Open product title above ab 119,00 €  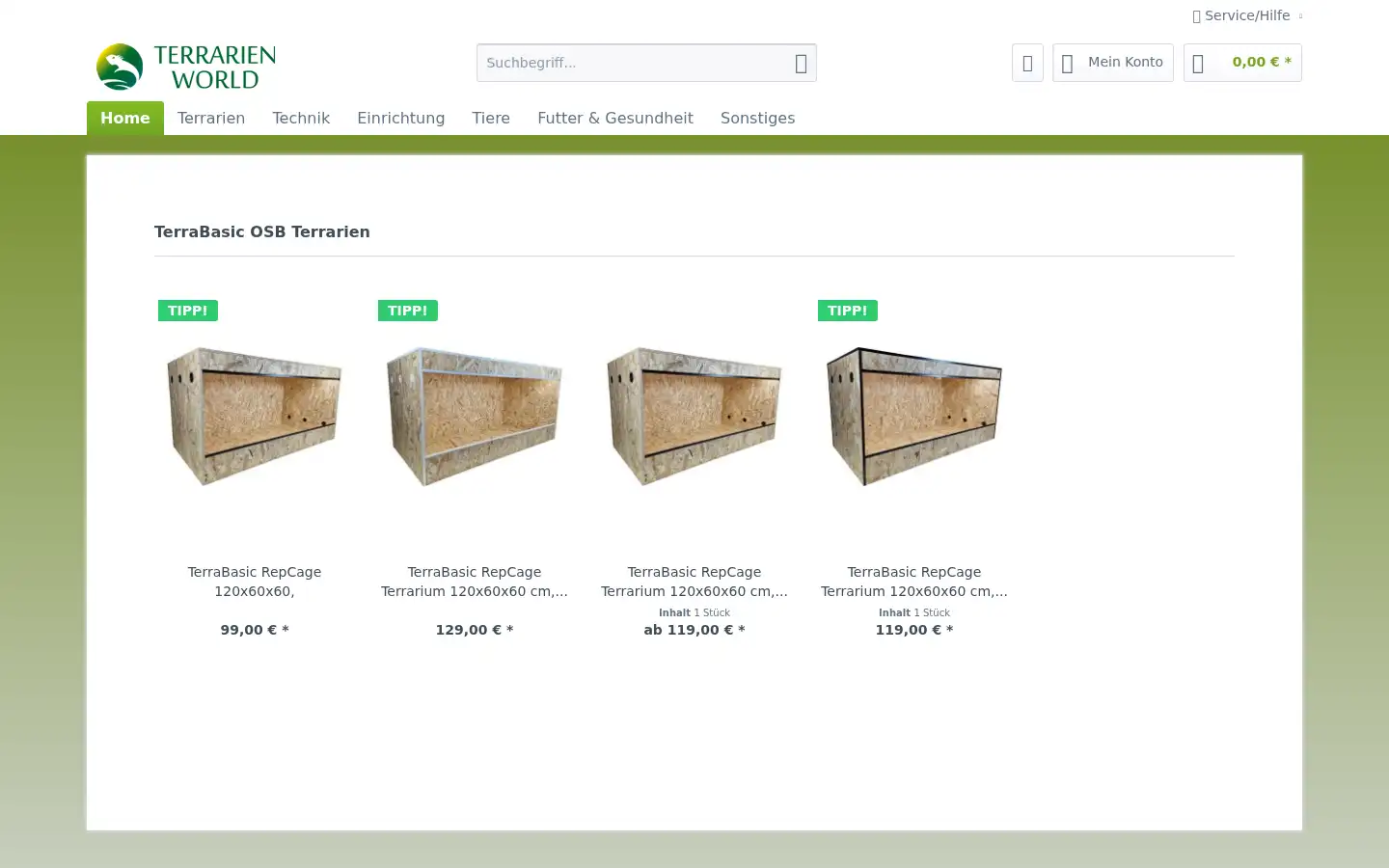click(x=694, y=582)
